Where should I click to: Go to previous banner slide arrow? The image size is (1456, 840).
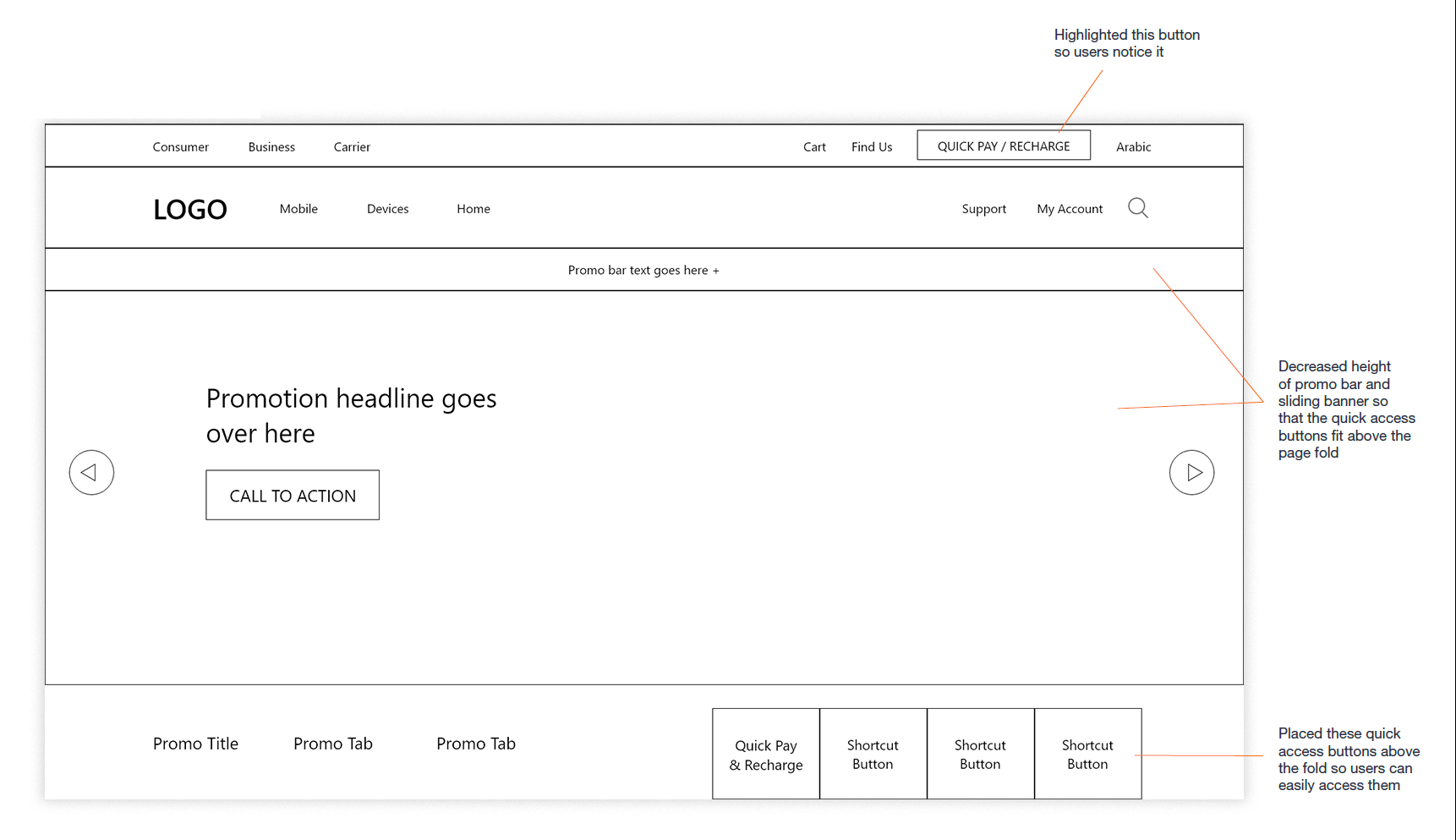coord(91,472)
